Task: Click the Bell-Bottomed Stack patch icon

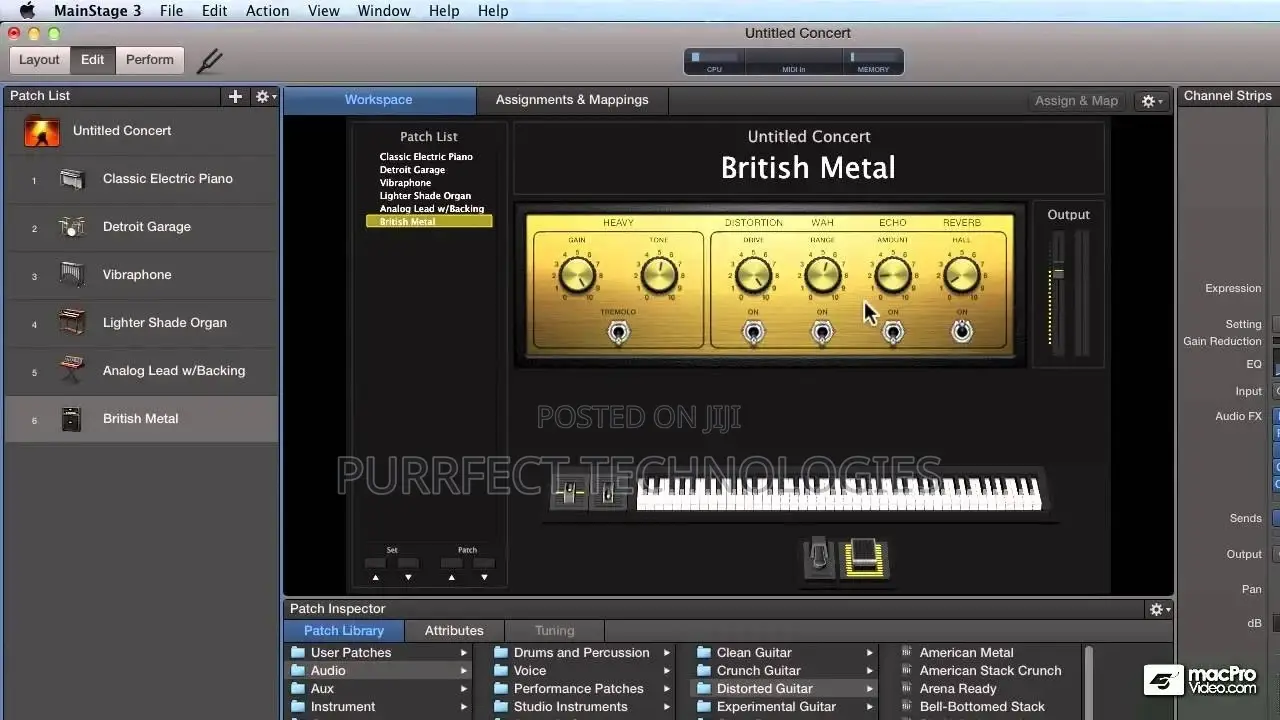Action: tap(907, 707)
